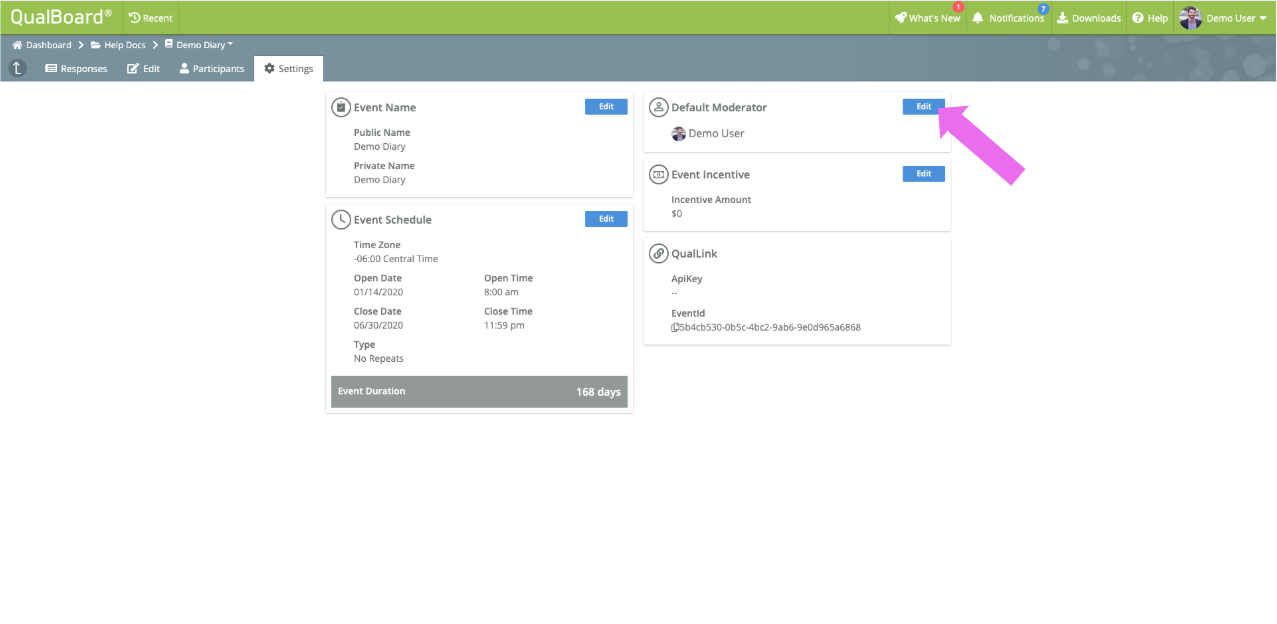Click the No Repeats type value

pyautogui.click(x=379, y=359)
